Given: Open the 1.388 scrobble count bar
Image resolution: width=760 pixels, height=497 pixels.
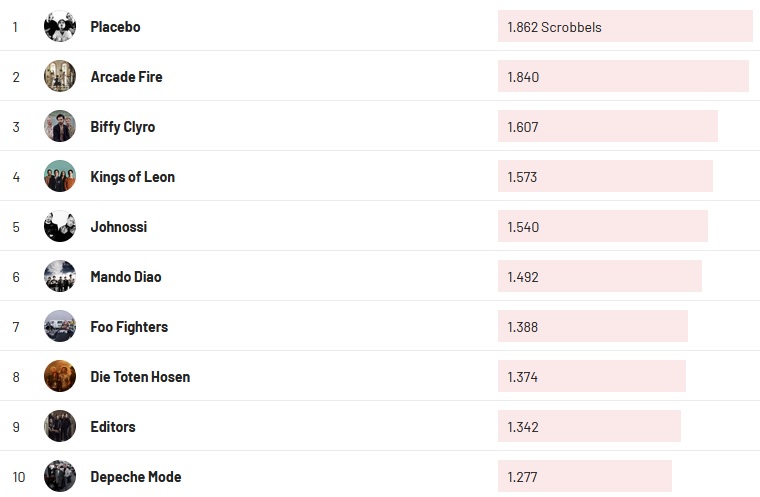Looking at the screenshot, I should pos(592,327).
